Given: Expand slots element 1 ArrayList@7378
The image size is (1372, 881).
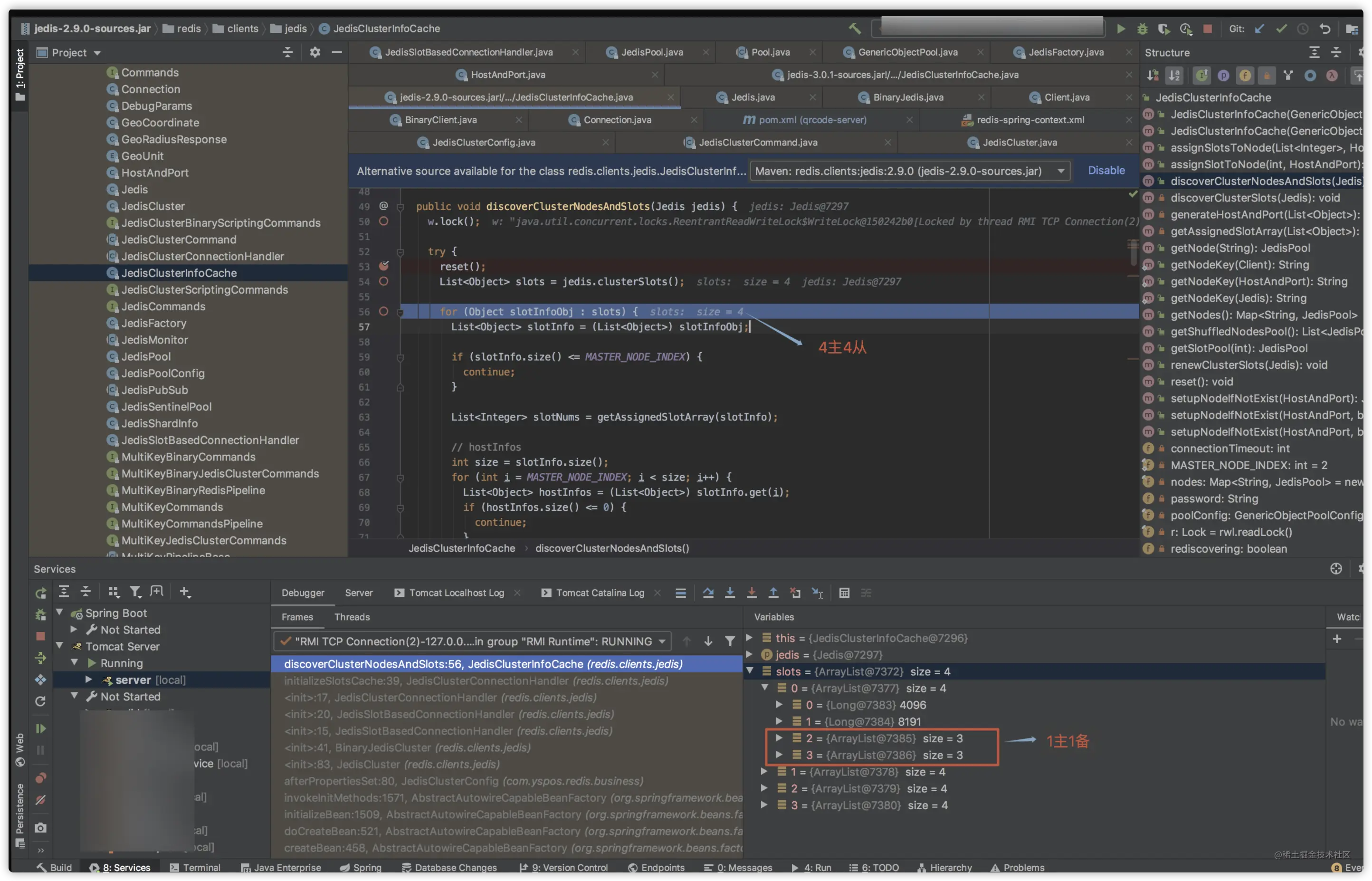Looking at the screenshot, I should (764, 771).
